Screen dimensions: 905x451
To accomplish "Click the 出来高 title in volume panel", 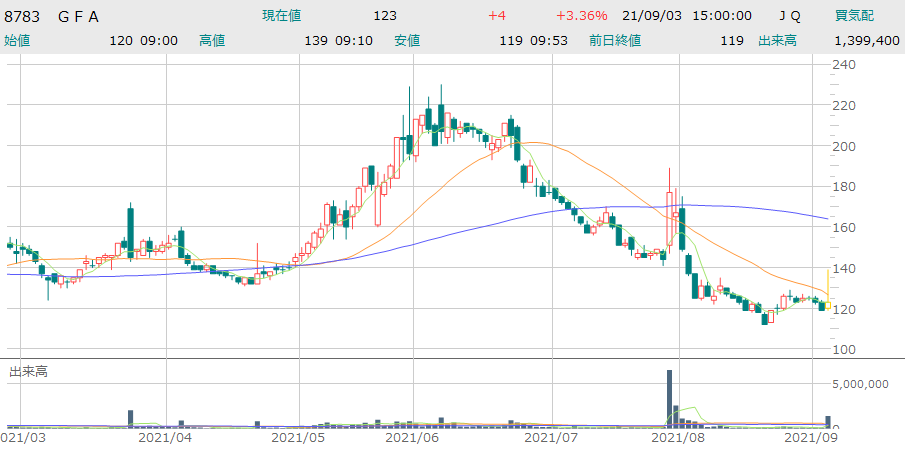I will (28, 372).
